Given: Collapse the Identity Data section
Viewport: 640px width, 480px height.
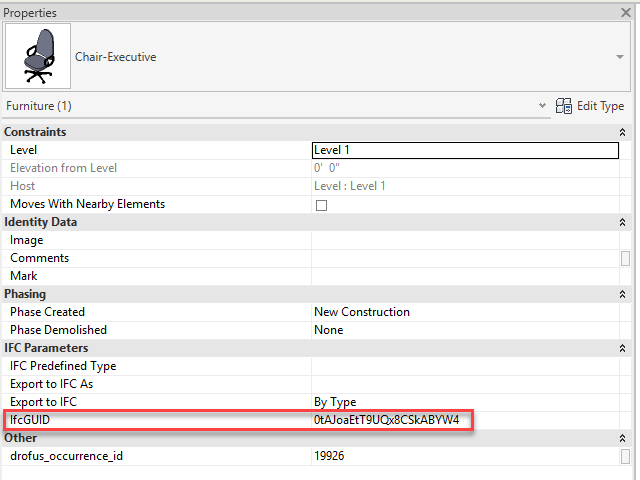Looking at the screenshot, I should (623, 222).
